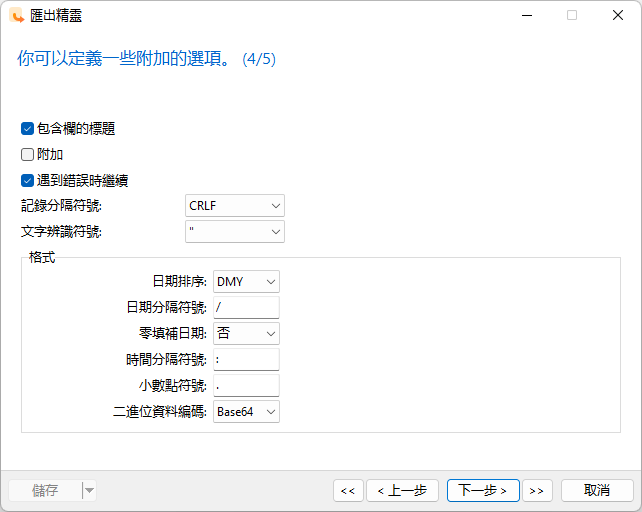
Task: Jump to last step with >> button
Action: (x=537, y=490)
